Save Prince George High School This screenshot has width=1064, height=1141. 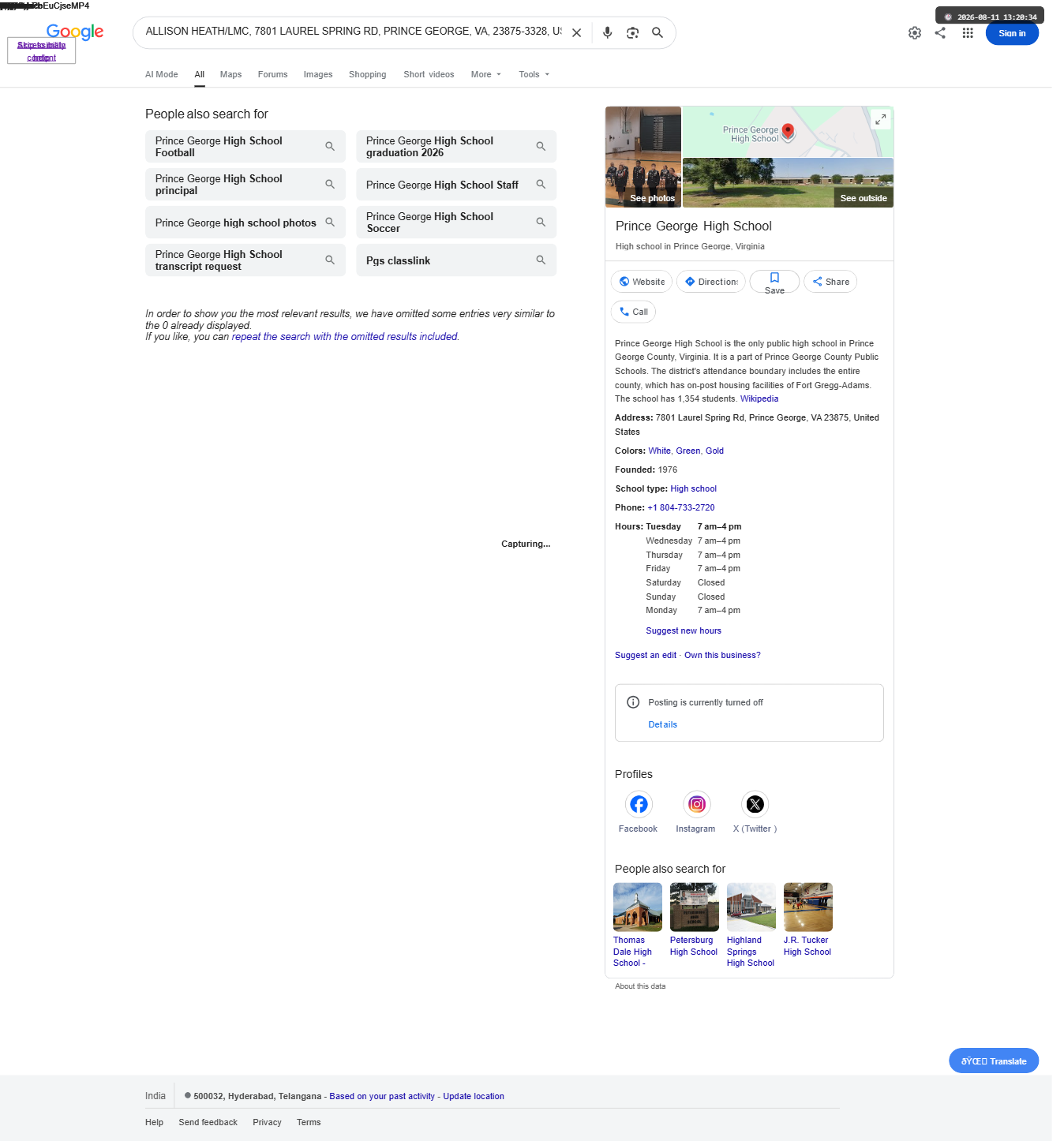pos(774,282)
